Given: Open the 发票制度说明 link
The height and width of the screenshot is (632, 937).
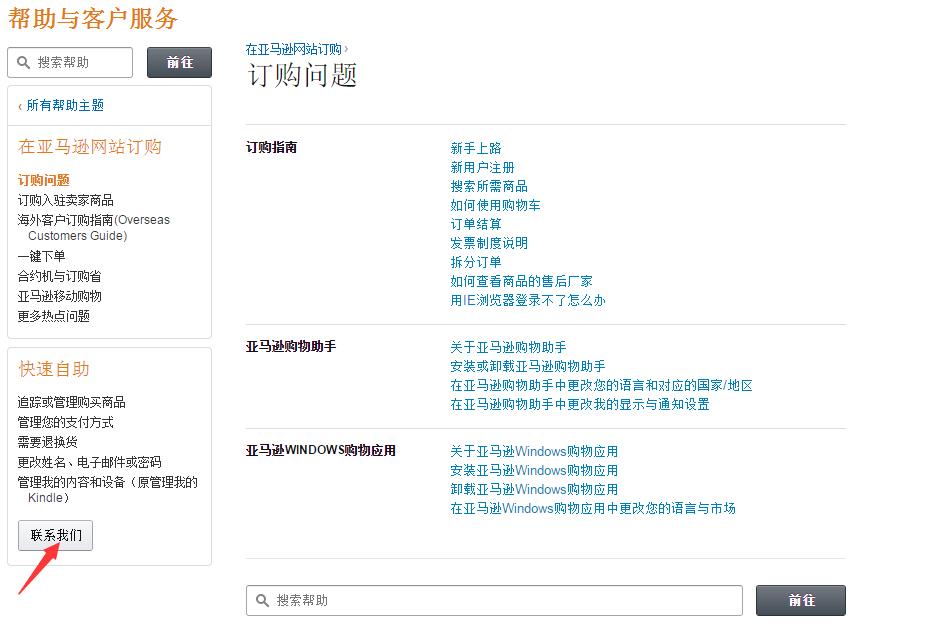Looking at the screenshot, I should [489, 243].
